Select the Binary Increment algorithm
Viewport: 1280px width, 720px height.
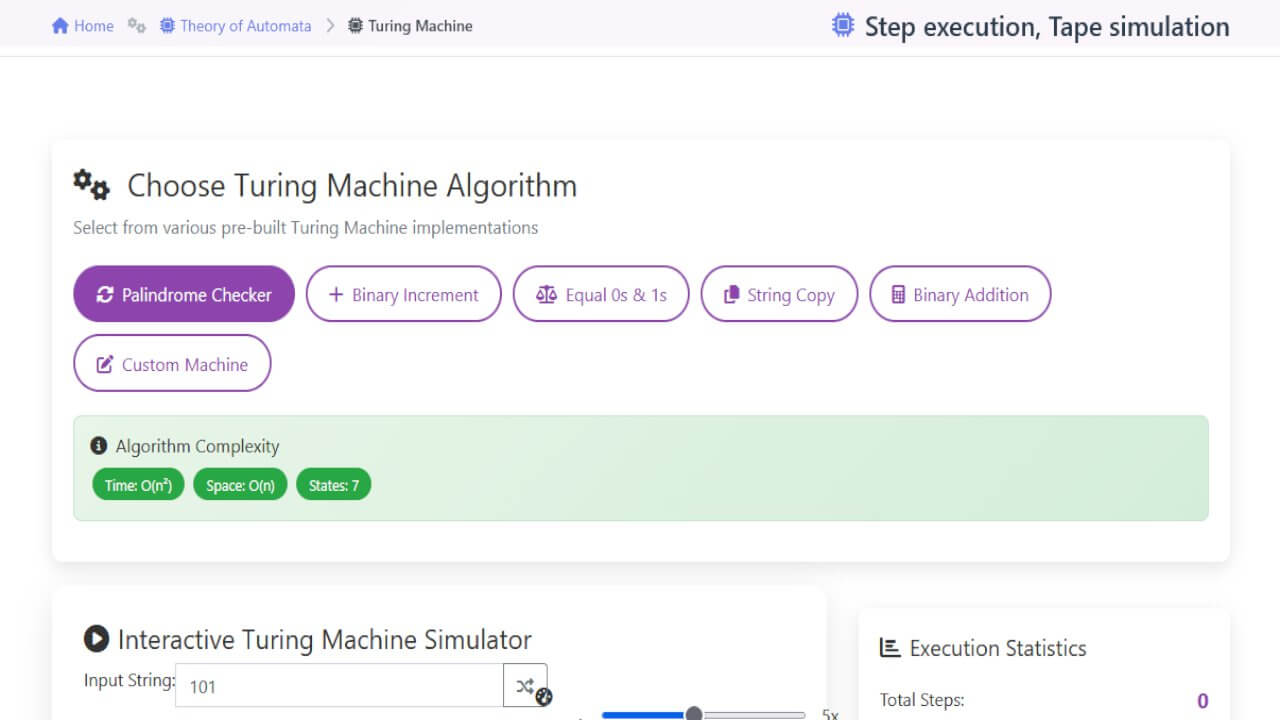[x=403, y=294]
